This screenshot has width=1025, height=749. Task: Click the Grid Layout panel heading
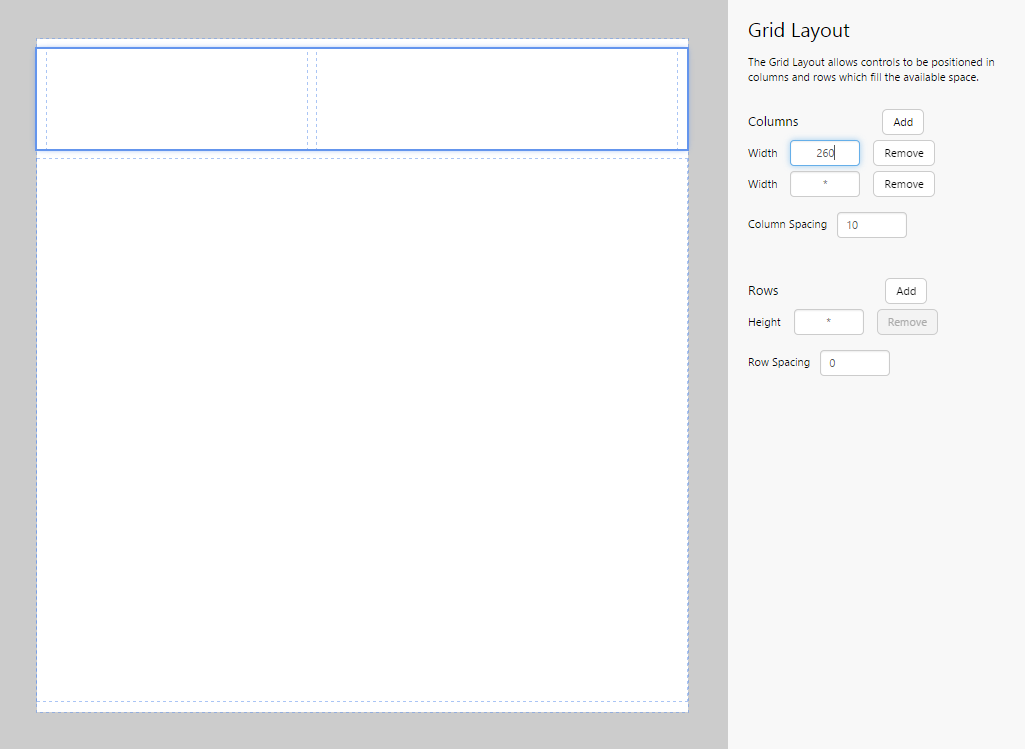pyautogui.click(x=798, y=30)
